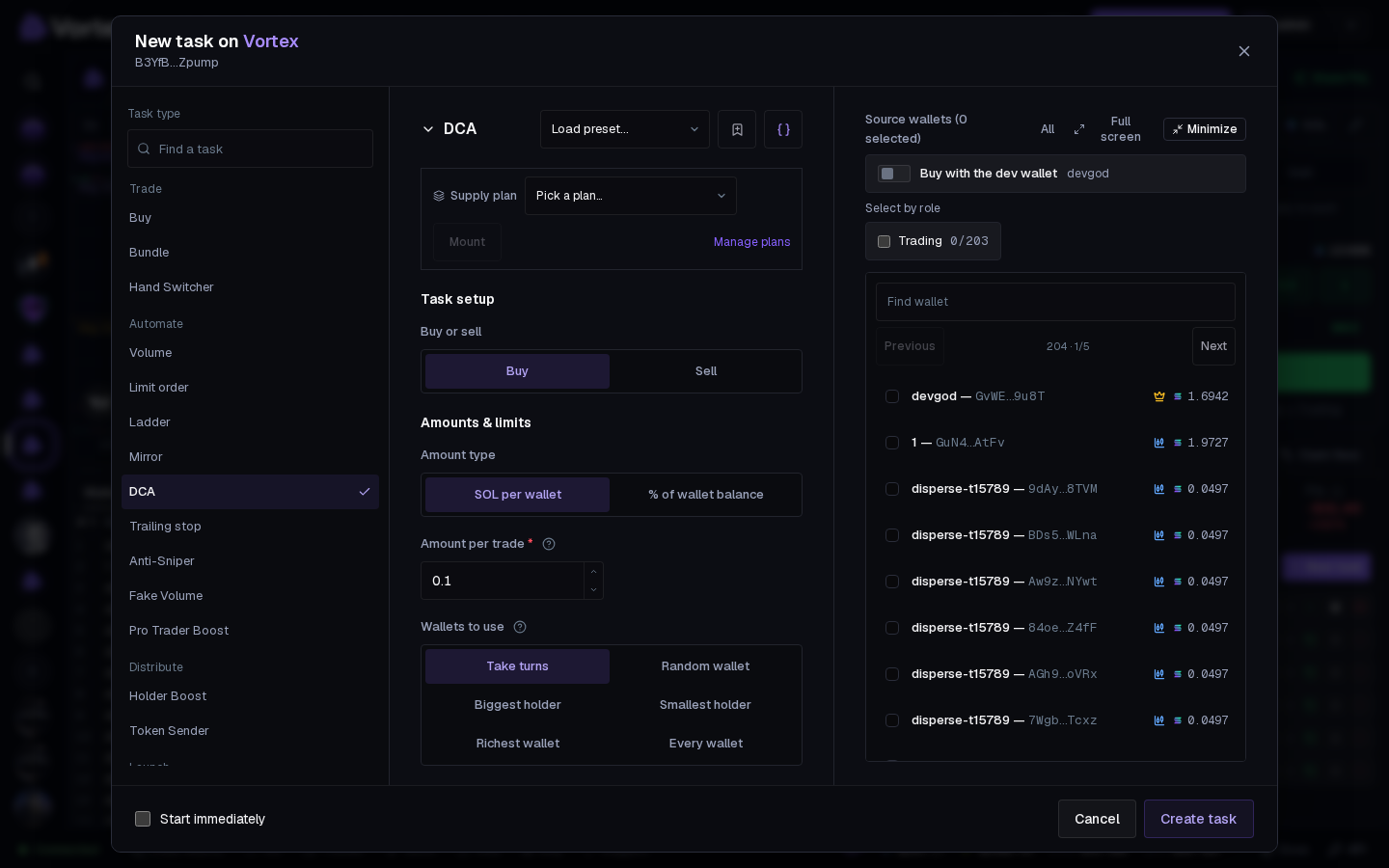Collapse the DCA section chevron
Image resolution: width=1389 pixels, height=868 pixels.
428,129
